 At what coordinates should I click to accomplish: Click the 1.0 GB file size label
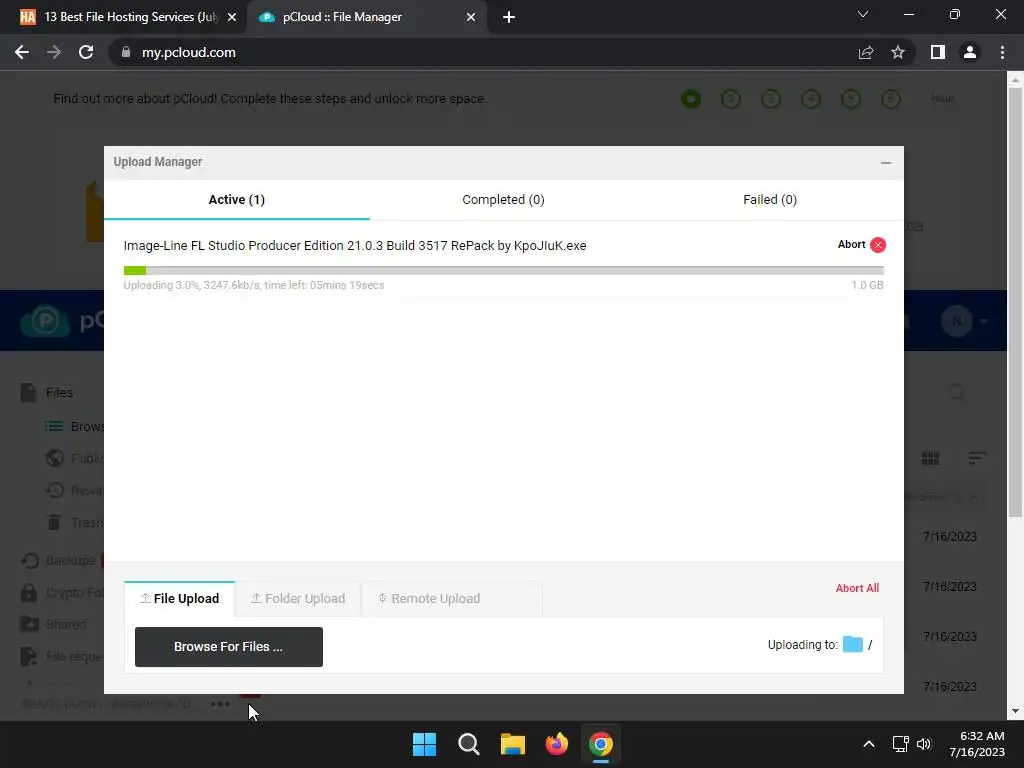[x=867, y=285]
